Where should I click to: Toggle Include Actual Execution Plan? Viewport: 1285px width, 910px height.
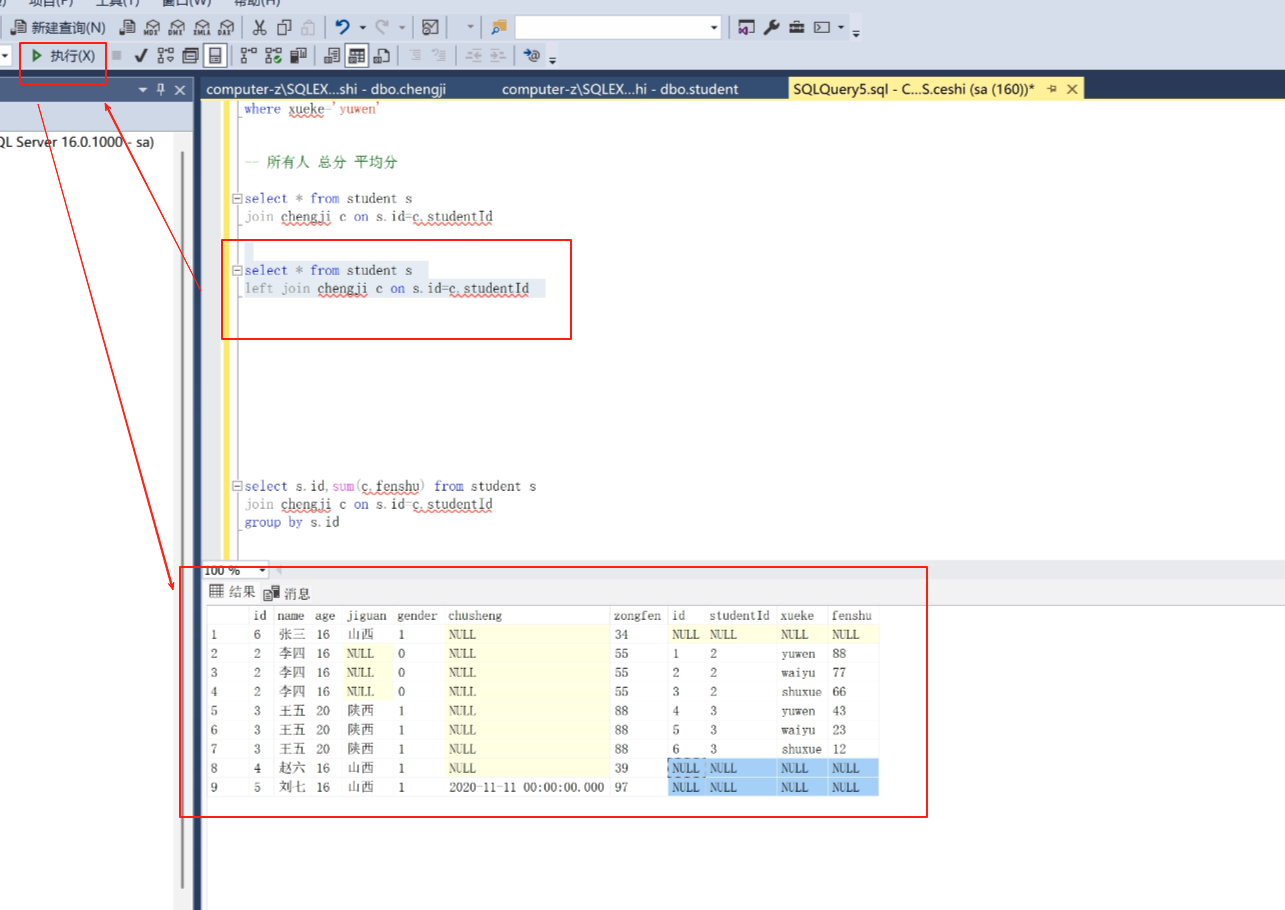[249, 56]
